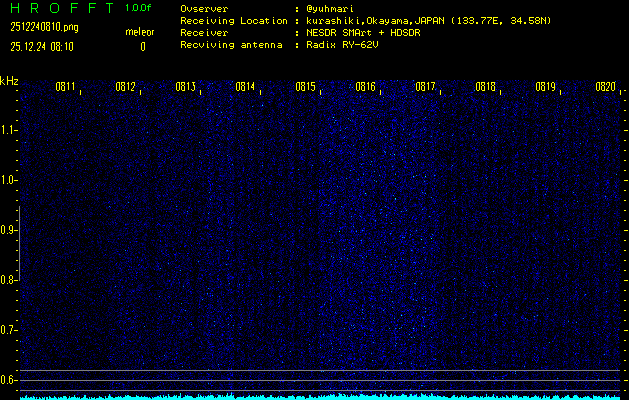Viewport: 629px width, 400px height.
Task: Select the 0813 time tick label
Action: coord(185,87)
